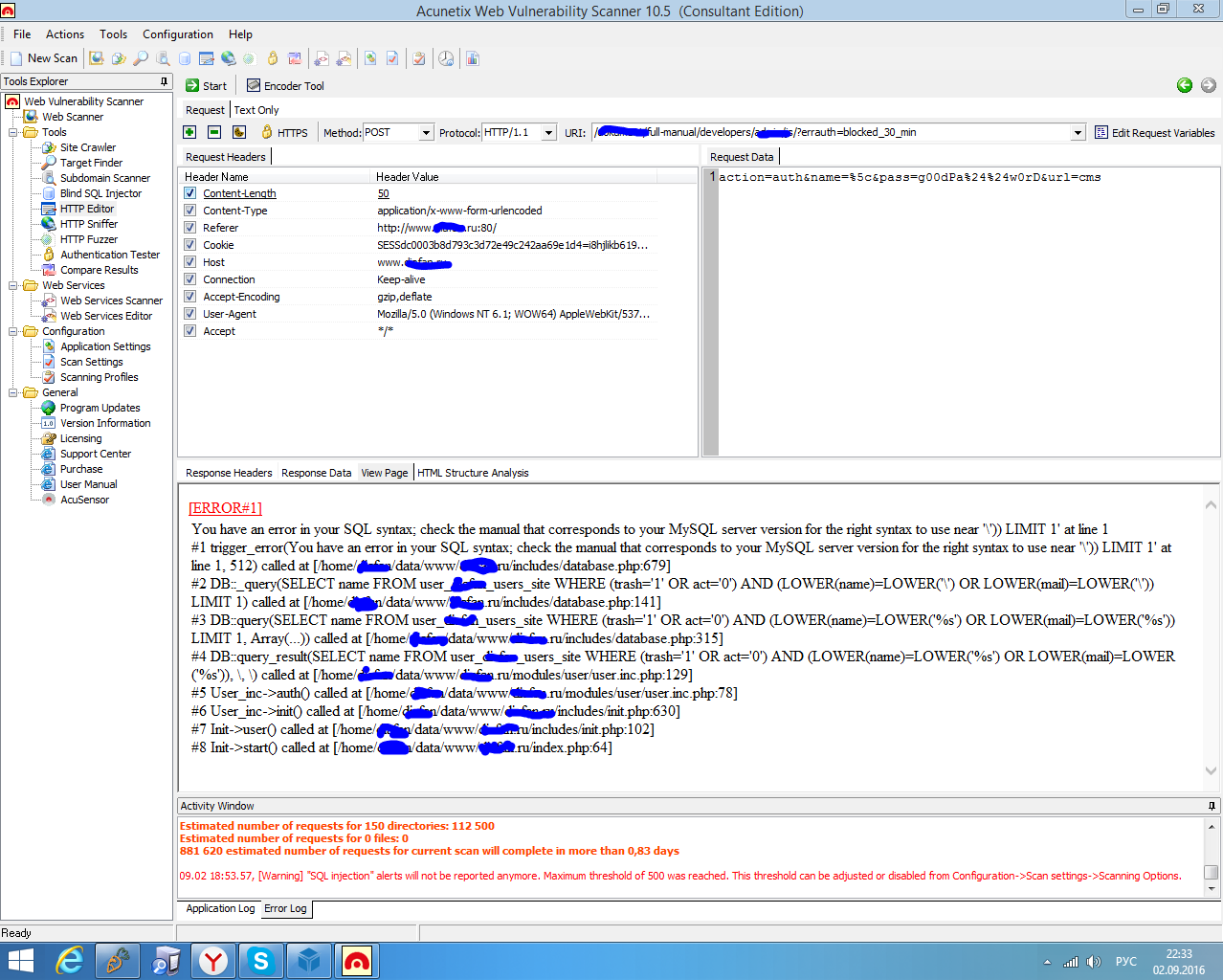Screen dimensions: 1223x980
Task: Click the cookie icon in request toolbar
Action: pos(239,132)
